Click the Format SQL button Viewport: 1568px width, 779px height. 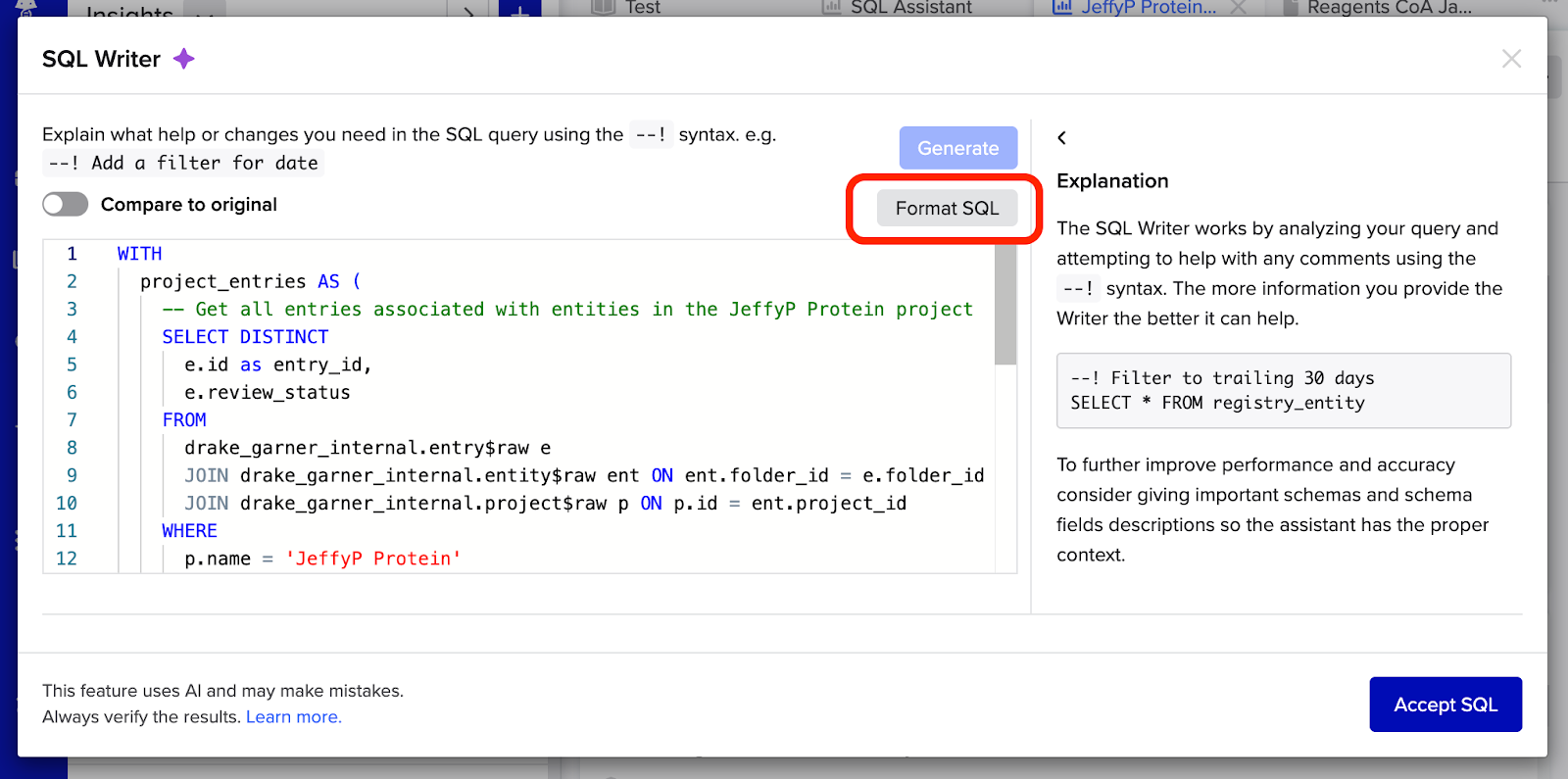947,208
